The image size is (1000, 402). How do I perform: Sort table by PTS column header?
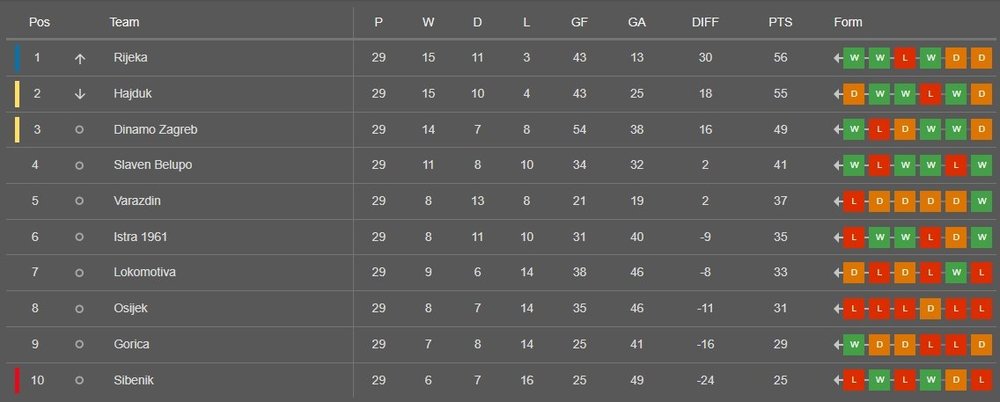point(780,22)
